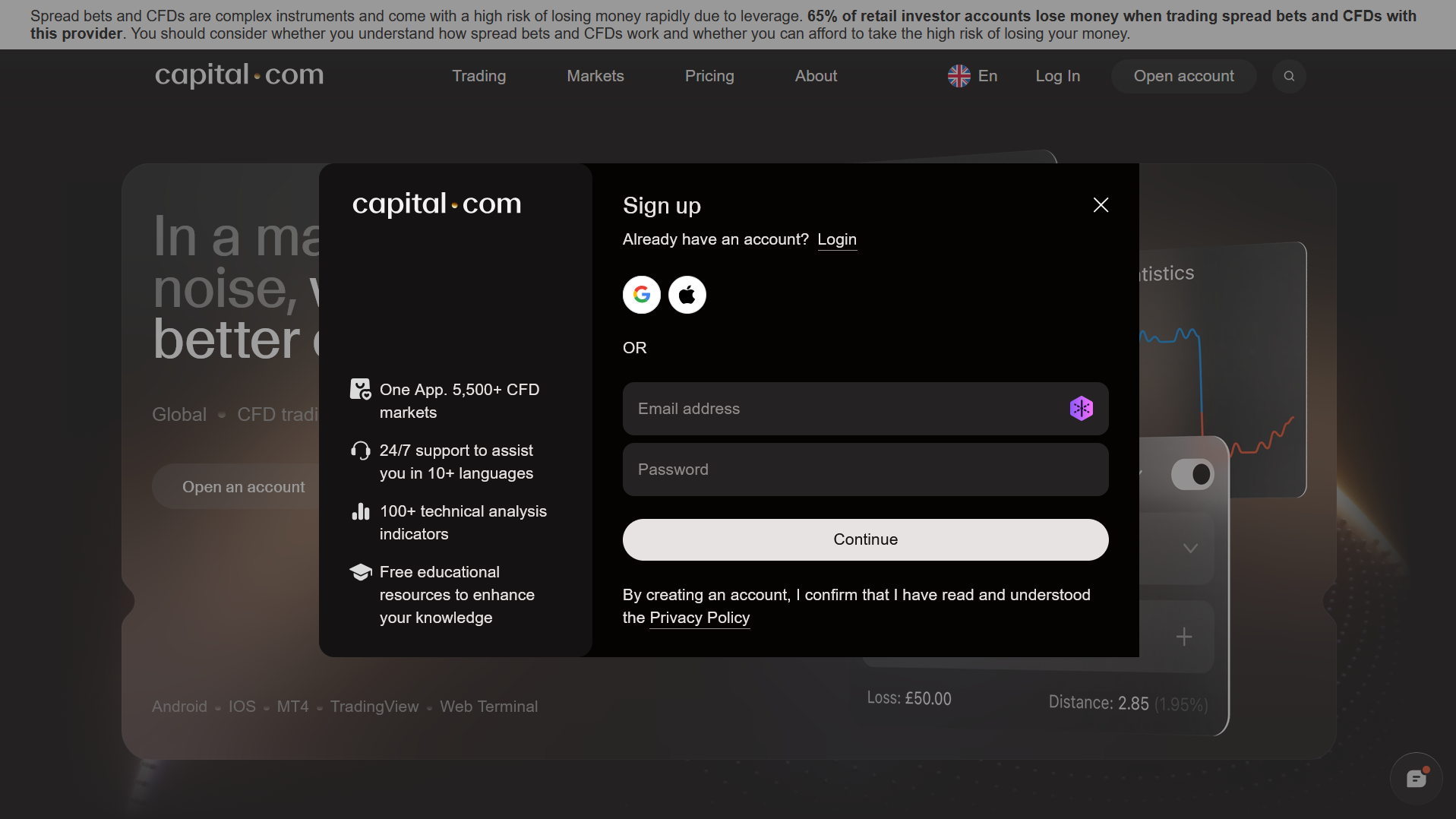The height and width of the screenshot is (819, 1456).
Task: Click the 'Distance: 2.85' value
Action: pos(1098,703)
